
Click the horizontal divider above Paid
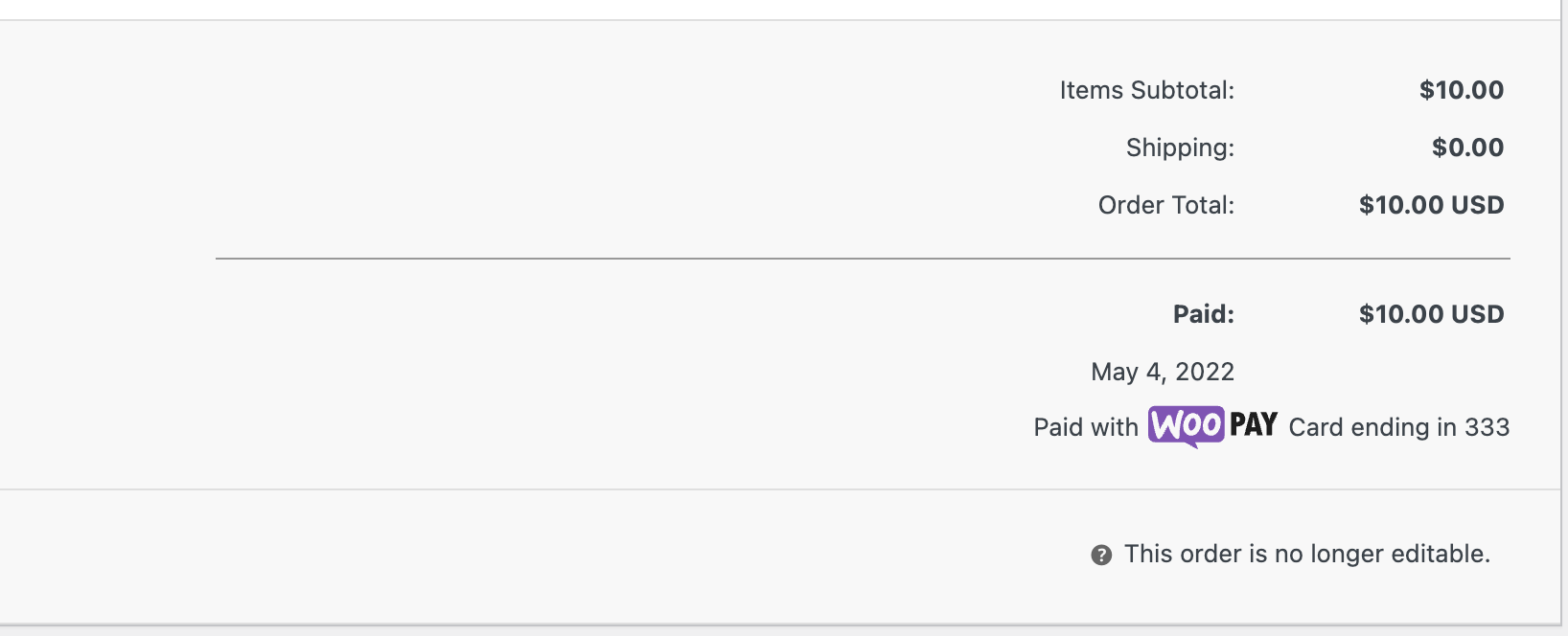(x=863, y=259)
